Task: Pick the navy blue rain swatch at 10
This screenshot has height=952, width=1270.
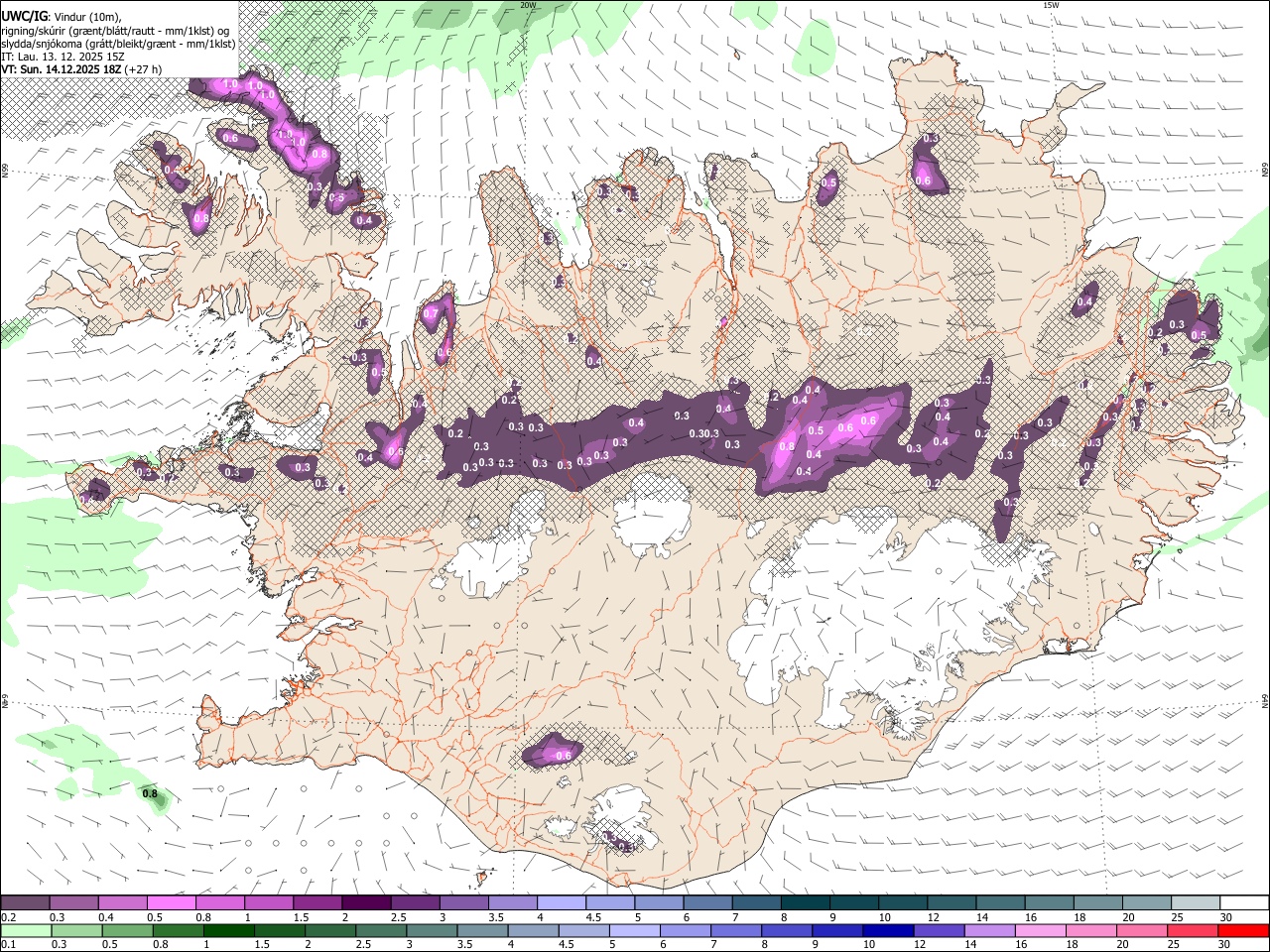Action: (x=888, y=931)
